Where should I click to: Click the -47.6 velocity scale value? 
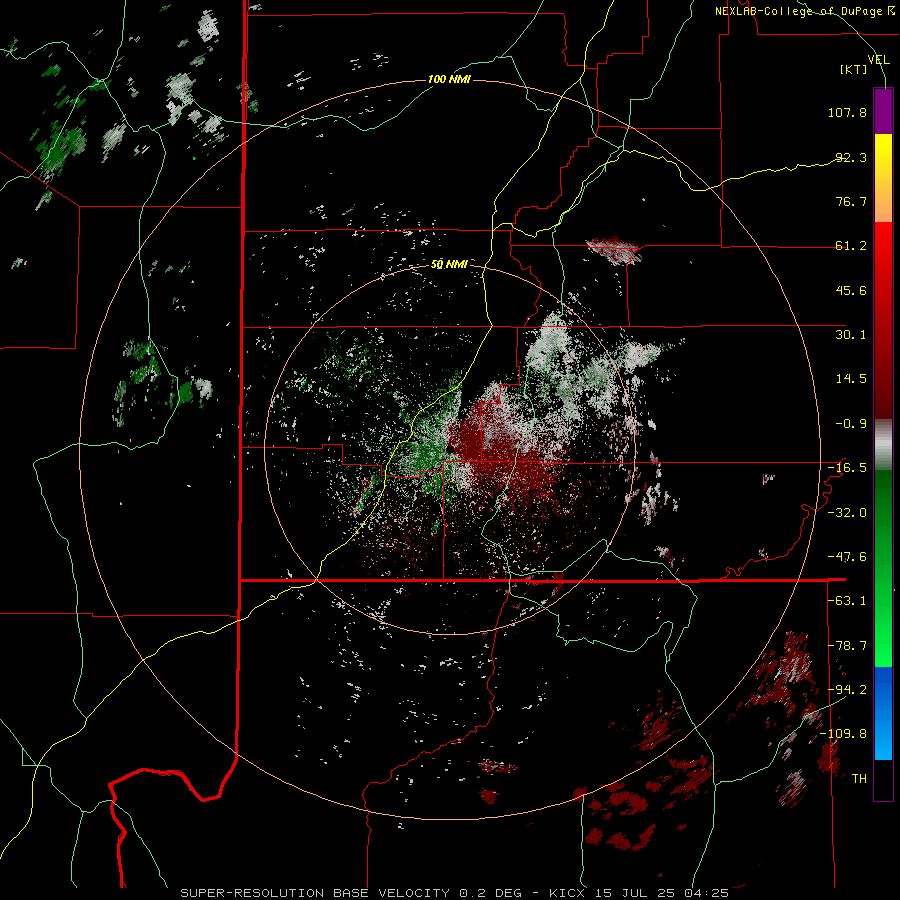[x=847, y=557]
